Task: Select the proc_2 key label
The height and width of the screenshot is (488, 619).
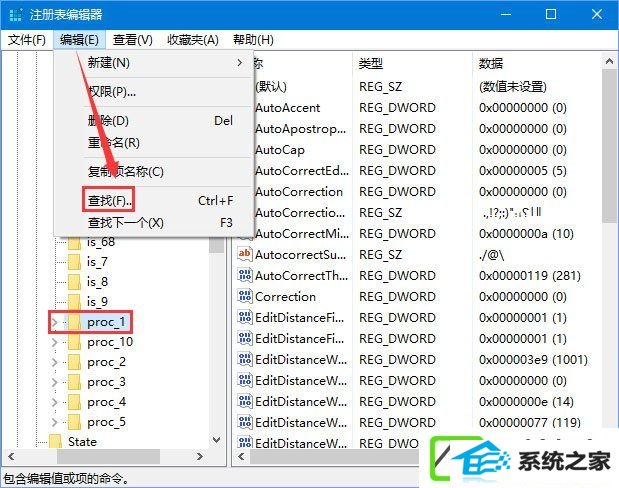Action: (x=106, y=362)
